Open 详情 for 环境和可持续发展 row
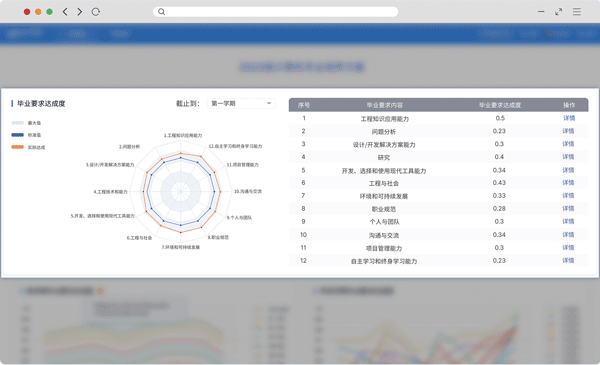Viewport: 600px width, 365px height. pos(569,196)
